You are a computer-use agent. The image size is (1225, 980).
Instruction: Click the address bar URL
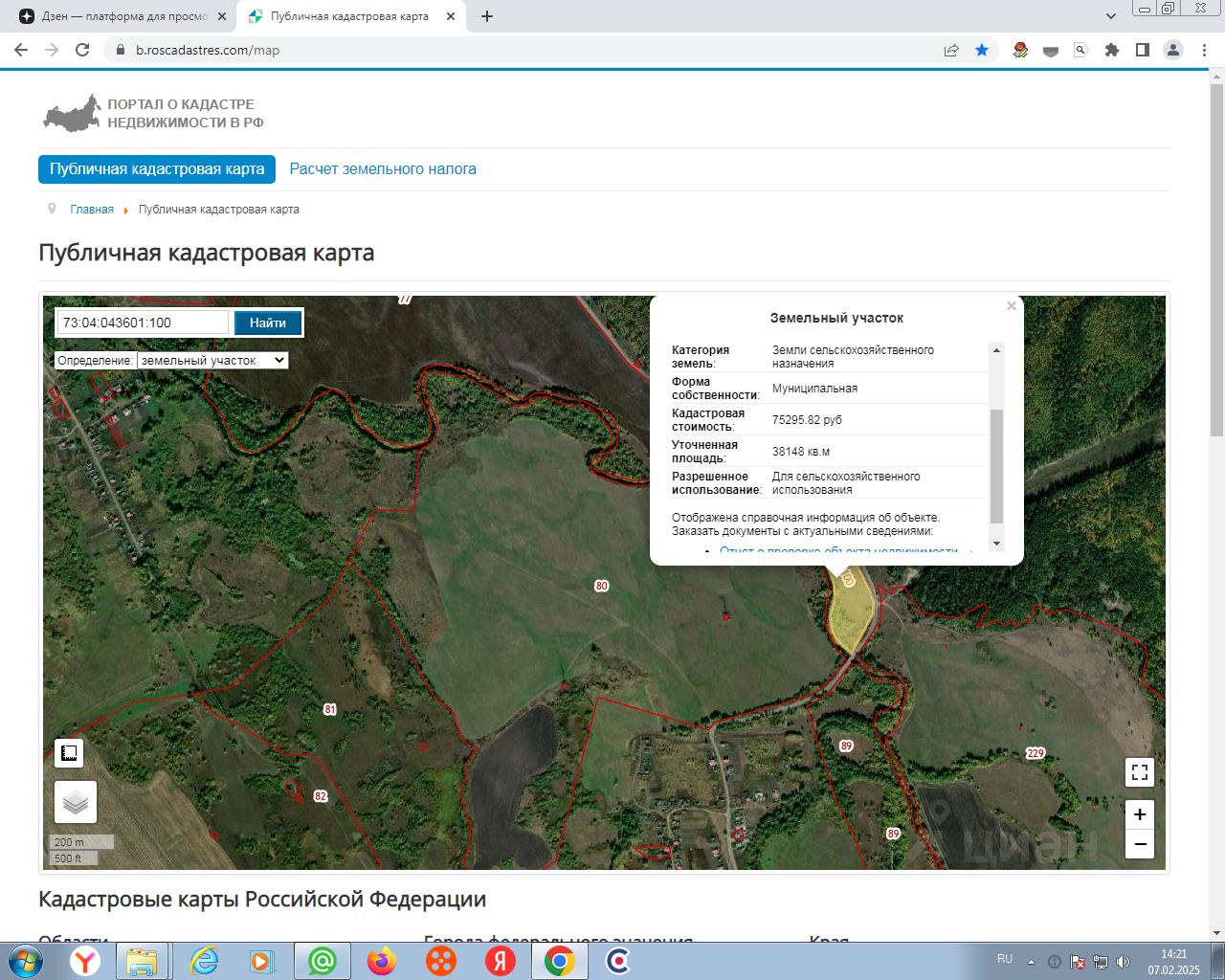click(x=208, y=50)
